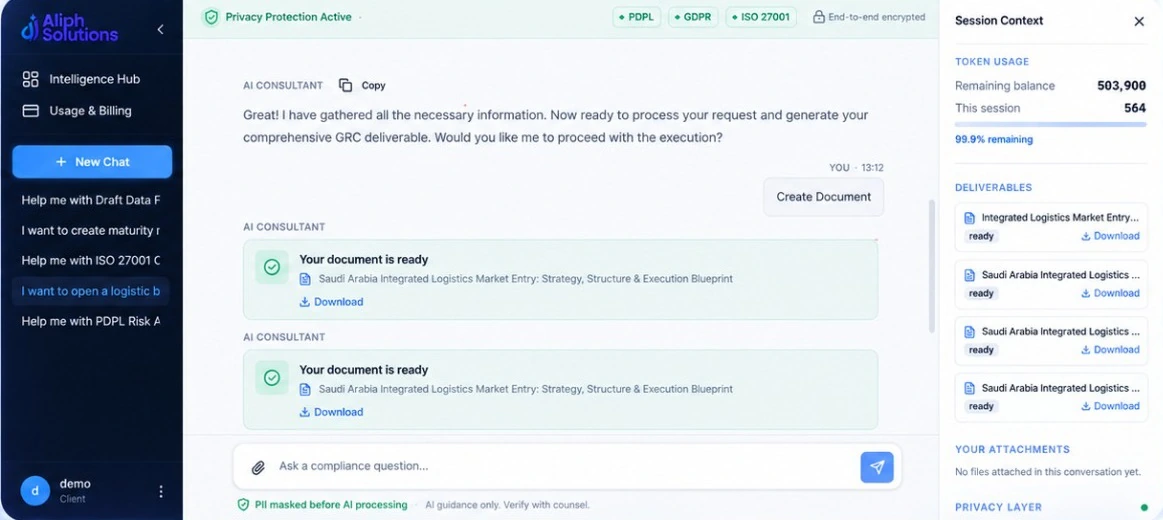The width and height of the screenshot is (1163, 520).
Task: Click the 'Privacy Protection Active' label
Action: coord(289,17)
